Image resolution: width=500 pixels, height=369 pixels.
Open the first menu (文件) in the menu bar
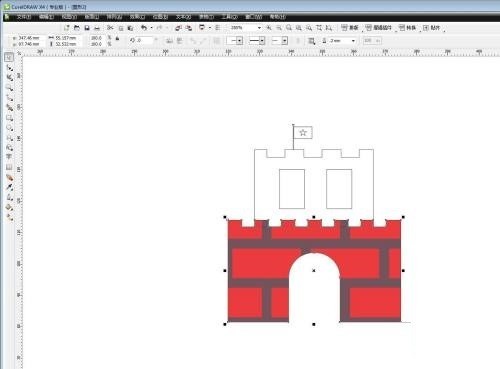coord(24,17)
